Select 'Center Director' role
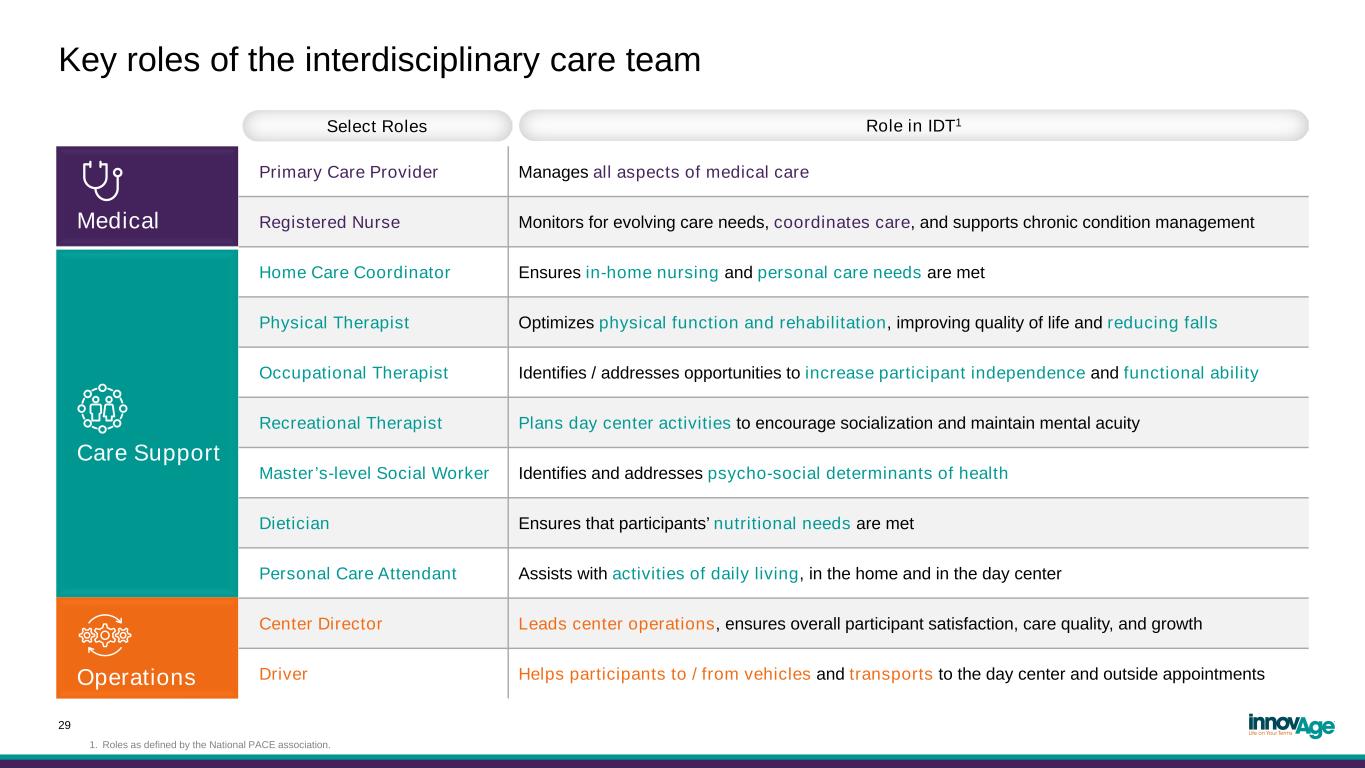 (321, 623)
